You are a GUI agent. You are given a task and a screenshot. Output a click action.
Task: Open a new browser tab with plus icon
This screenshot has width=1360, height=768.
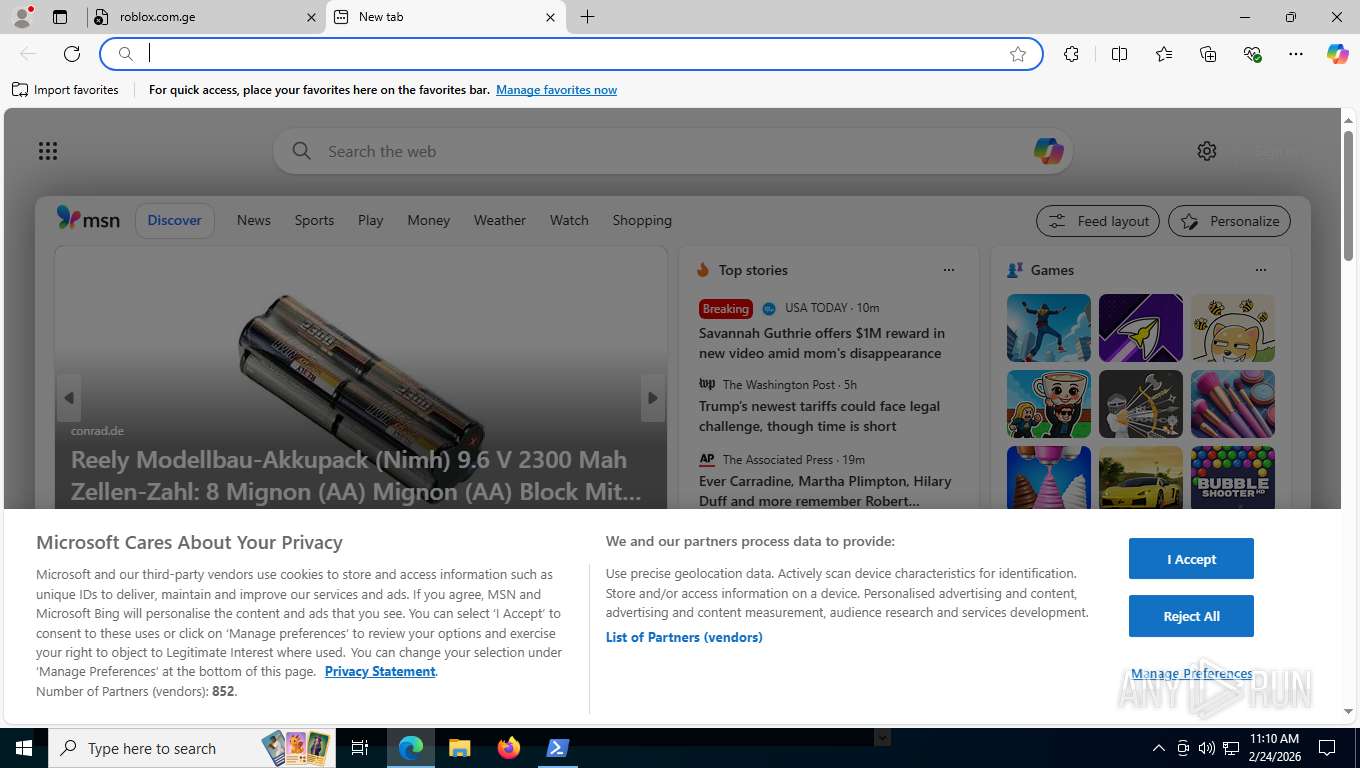587,17
